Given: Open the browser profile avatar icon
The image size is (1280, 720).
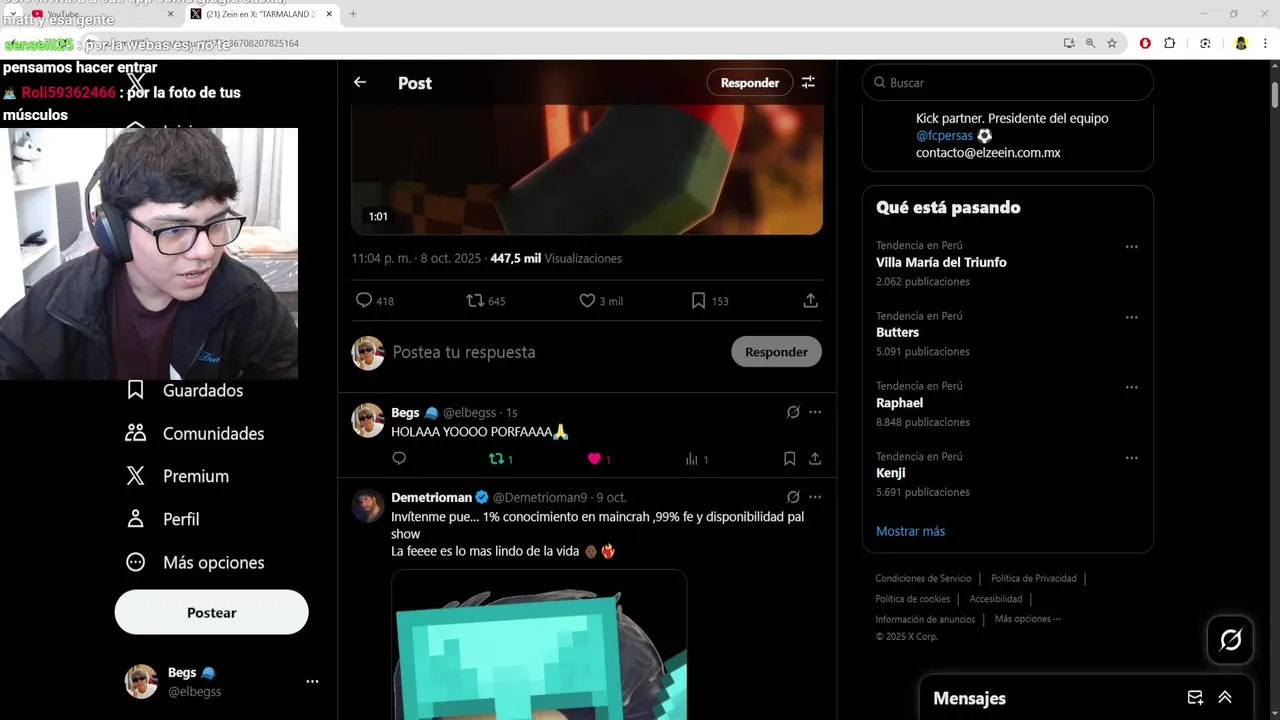Looking at the screenshot, I should point(1241,43).
